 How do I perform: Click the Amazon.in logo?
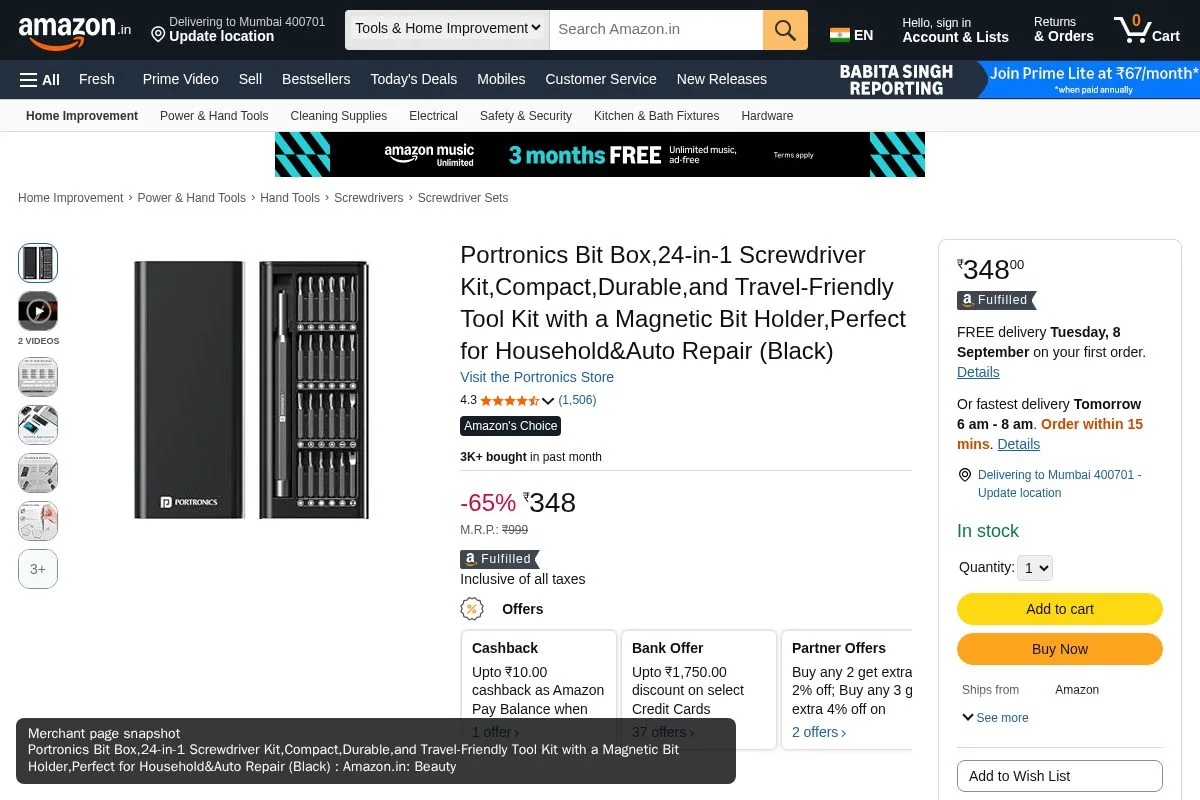pos(75,31)
